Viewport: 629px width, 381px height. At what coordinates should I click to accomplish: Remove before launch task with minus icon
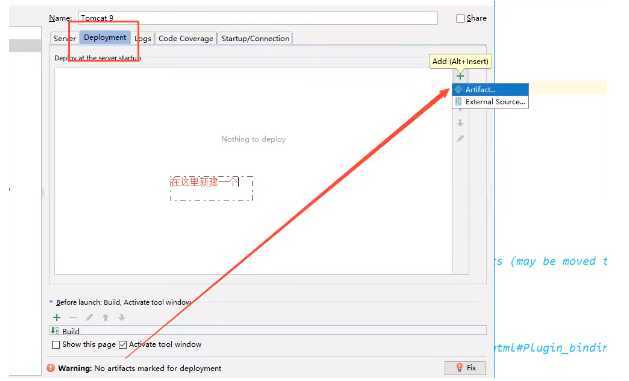73,318
